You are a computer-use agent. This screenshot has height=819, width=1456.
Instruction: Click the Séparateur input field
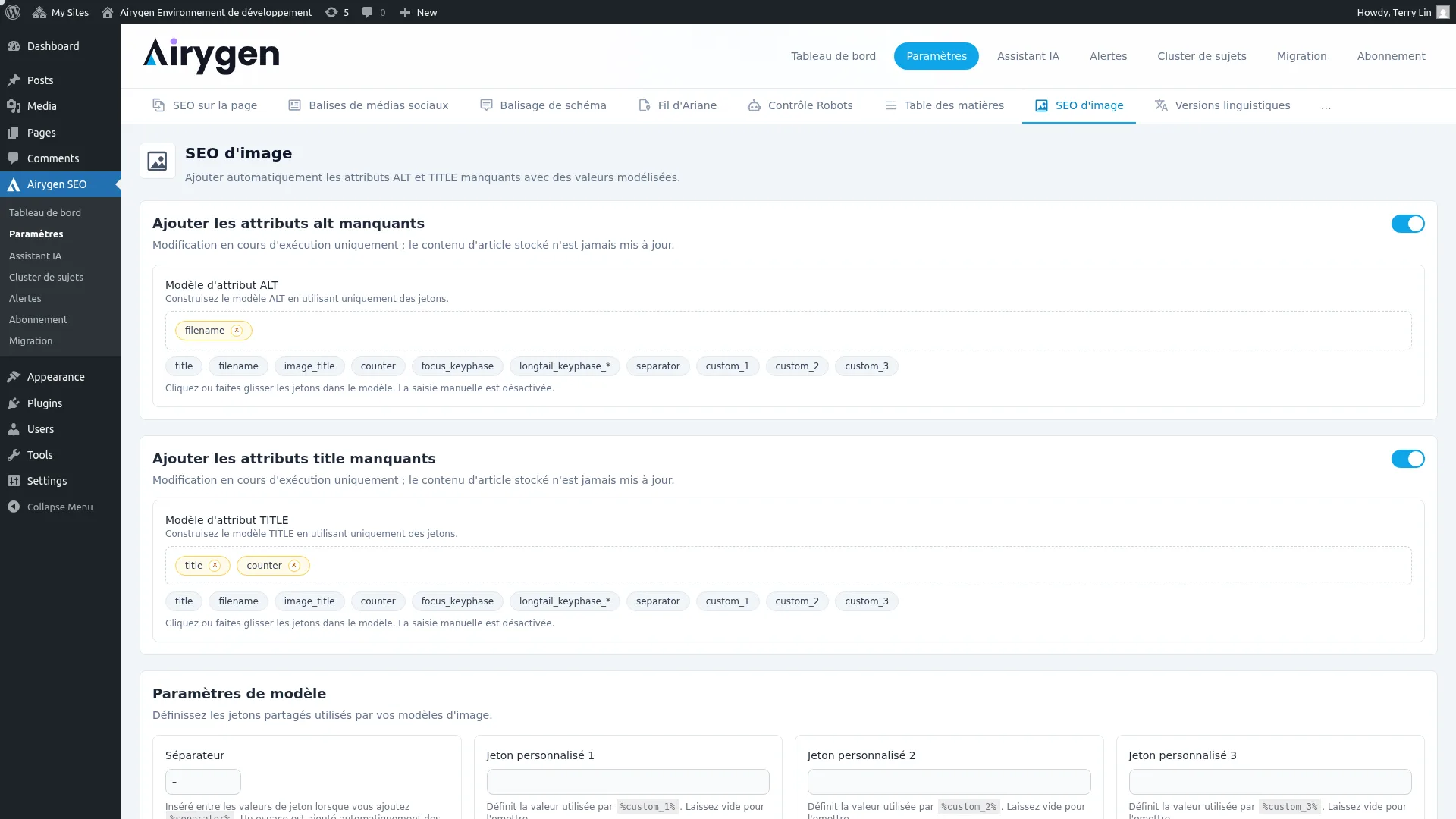202,782
